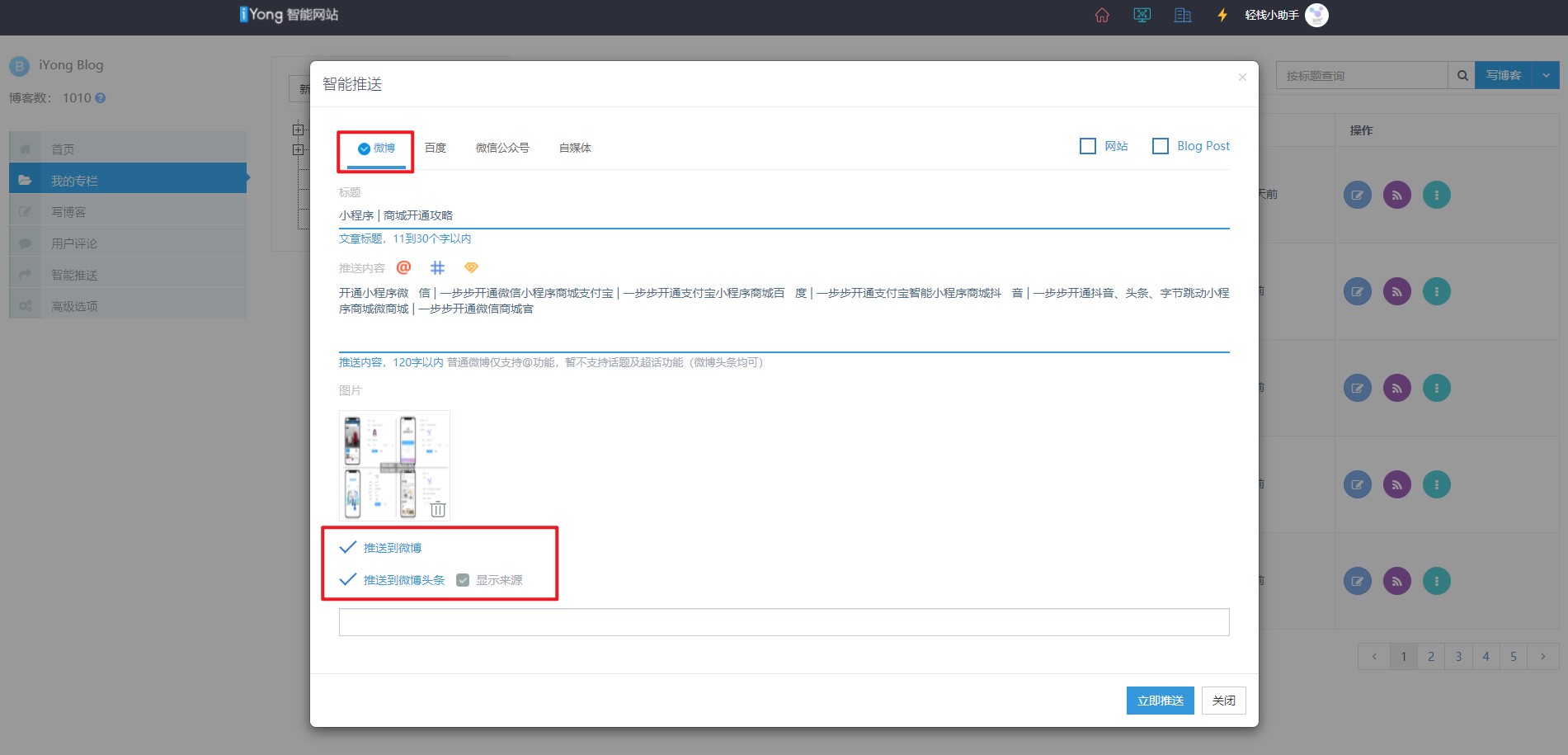This screenshot has width=1568, height=755.
Task: Open 我的专栏 in the sidebar
Action: point(128,180)
